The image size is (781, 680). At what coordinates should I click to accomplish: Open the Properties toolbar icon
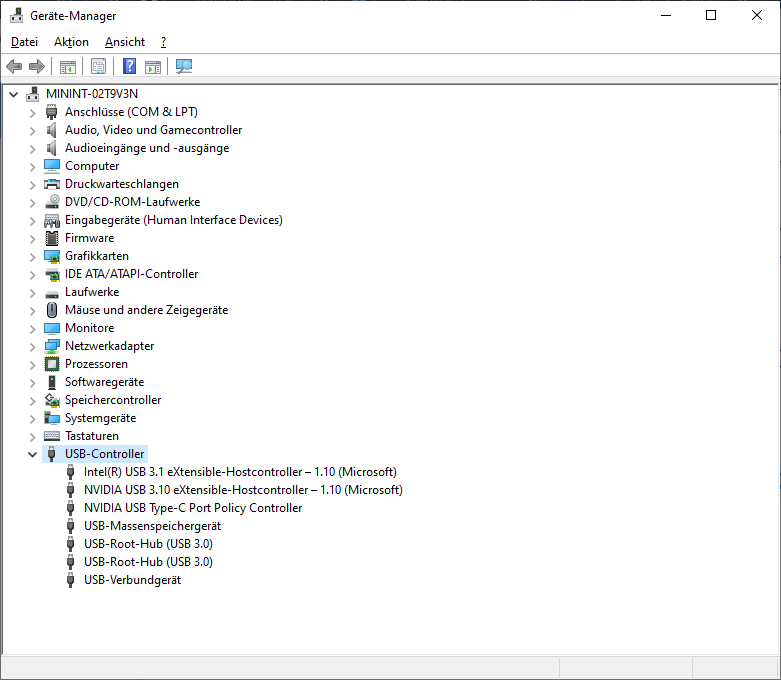point(99,66)
